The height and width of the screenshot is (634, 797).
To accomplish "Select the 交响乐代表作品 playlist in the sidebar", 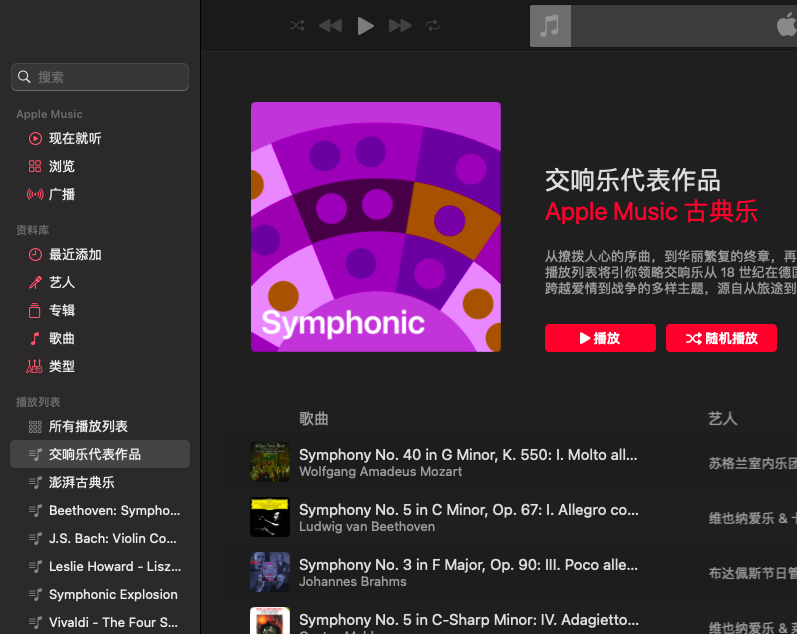I will click(x=100, y=454).
